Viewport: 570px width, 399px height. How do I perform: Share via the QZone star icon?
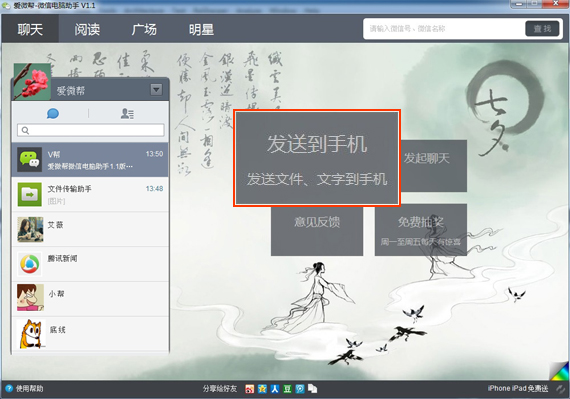(x=262, y=389)
